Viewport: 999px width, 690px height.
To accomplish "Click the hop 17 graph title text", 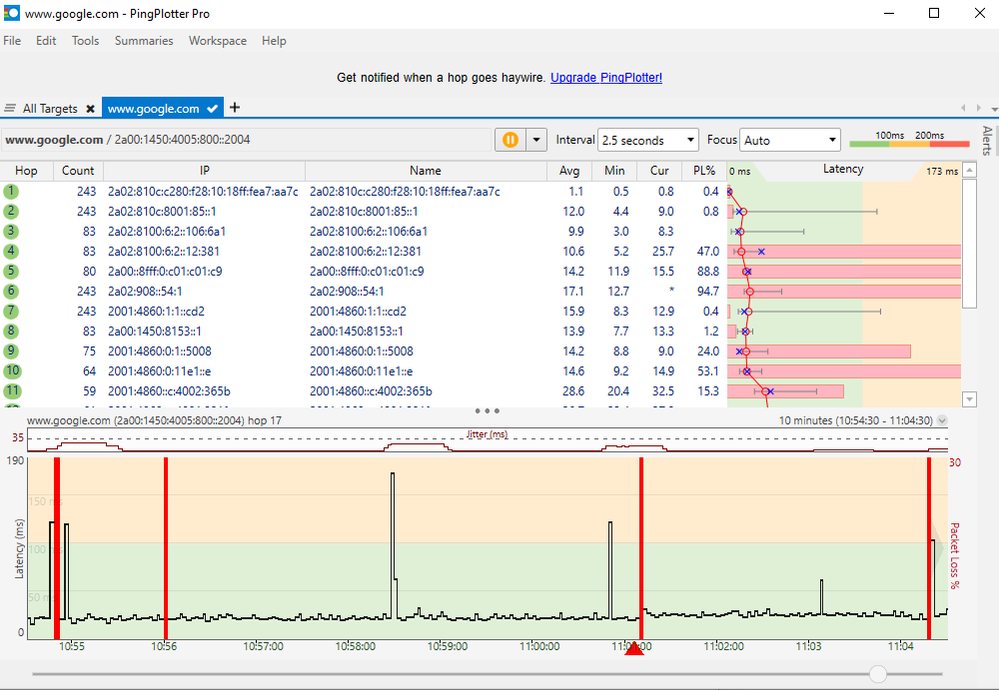I will 154,420.
